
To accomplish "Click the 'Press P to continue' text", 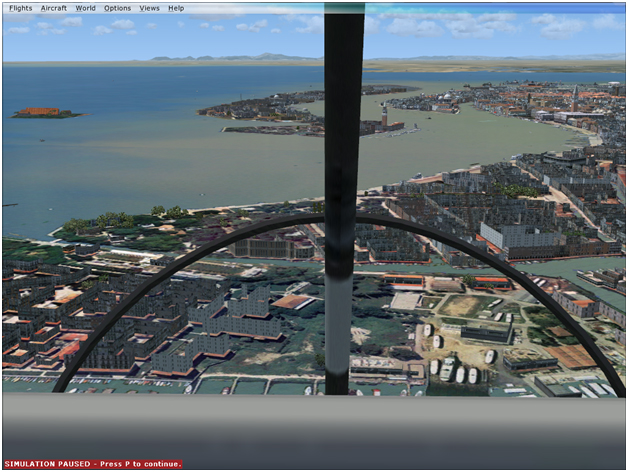I will click(x=140, y=464).
